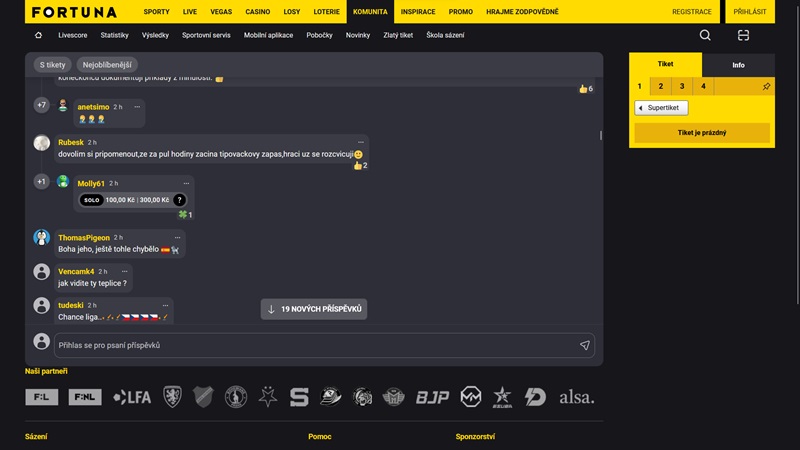Click the LFA partner logo
Screen dimensions: 800x450
click(x=132, y=397)
